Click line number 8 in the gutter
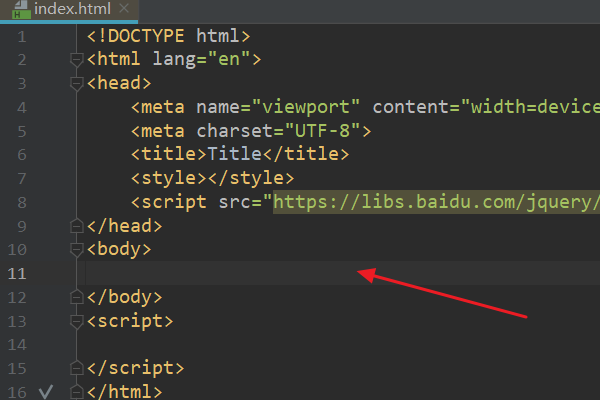This screenshot has width=600, height=400. tap(22, 202)
